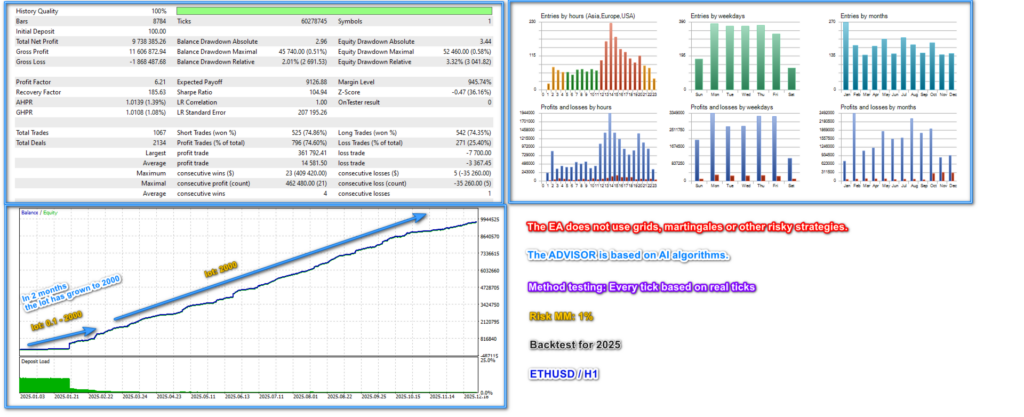1024x417 pixels.
Task: Click the Balance Drawdown Absolute label
Action: click(217, 42)
